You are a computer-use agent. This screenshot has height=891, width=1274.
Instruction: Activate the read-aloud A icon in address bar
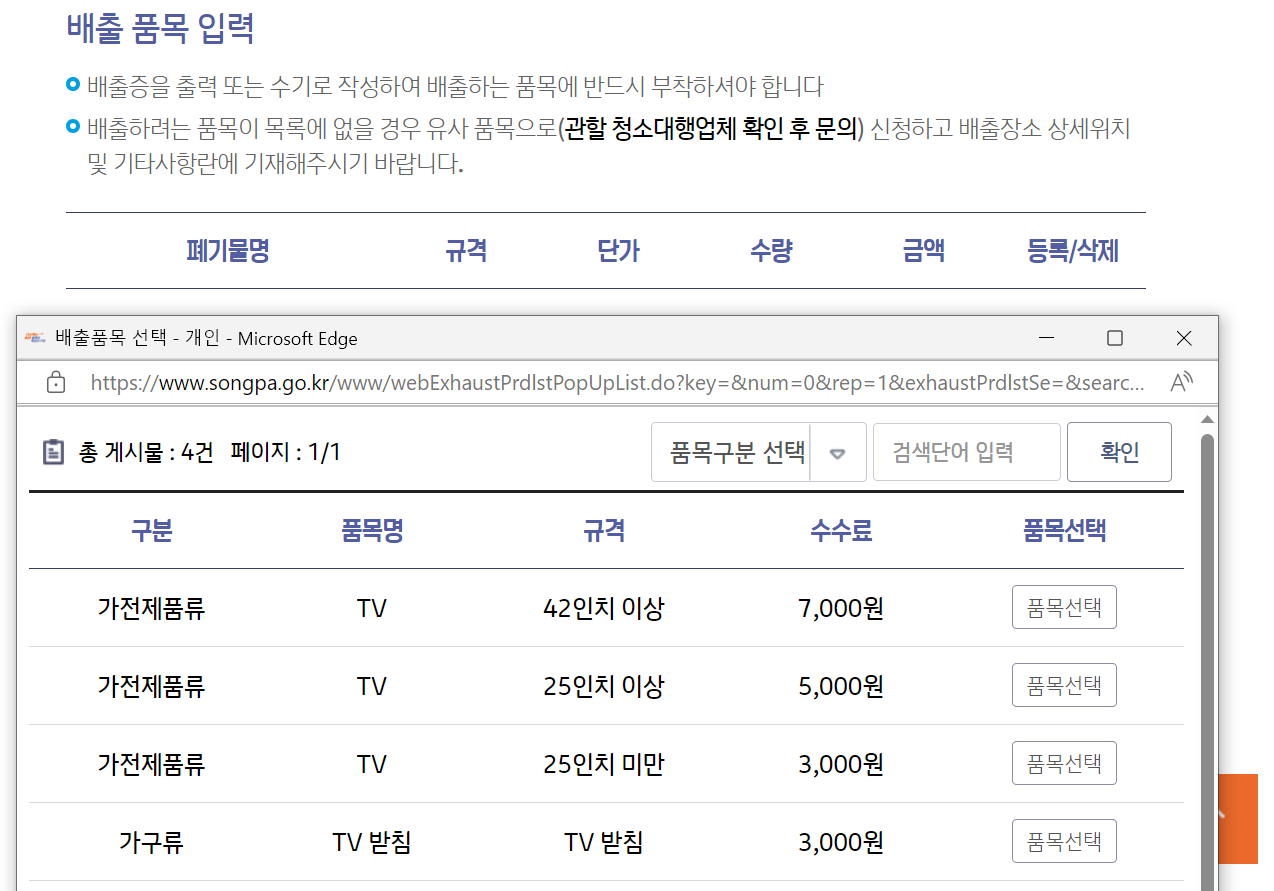1184,382
